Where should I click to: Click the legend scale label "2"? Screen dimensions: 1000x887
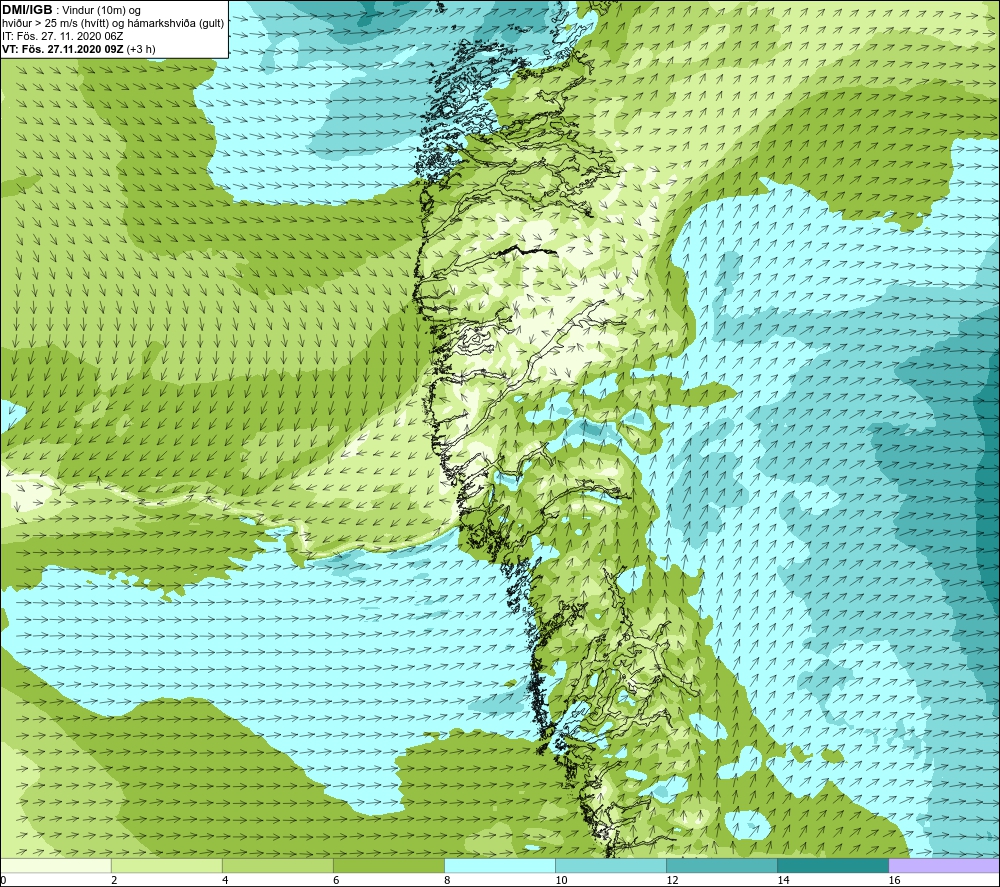click(114, 880)
